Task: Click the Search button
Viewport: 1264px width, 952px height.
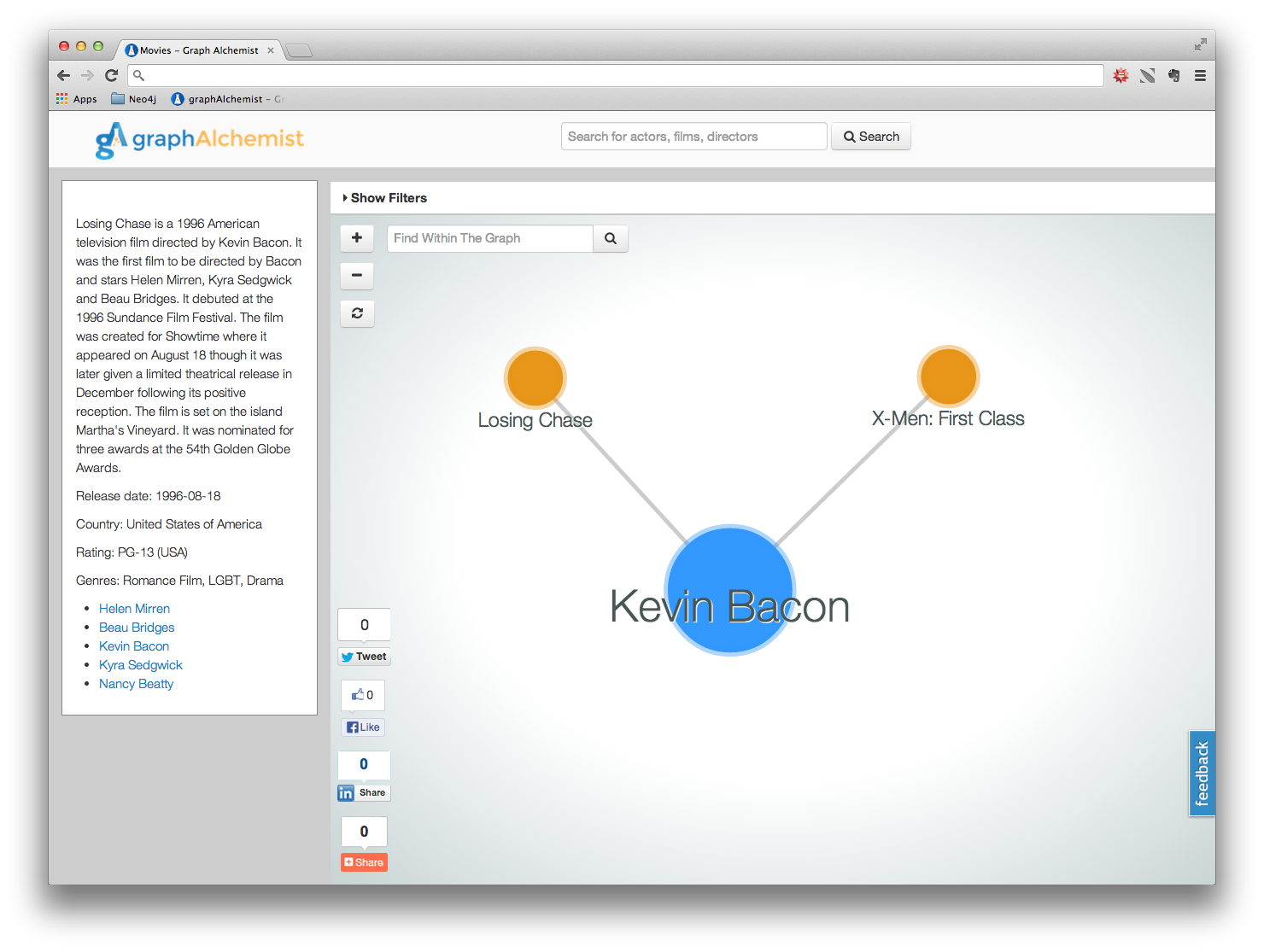Action: coord(871,137)
